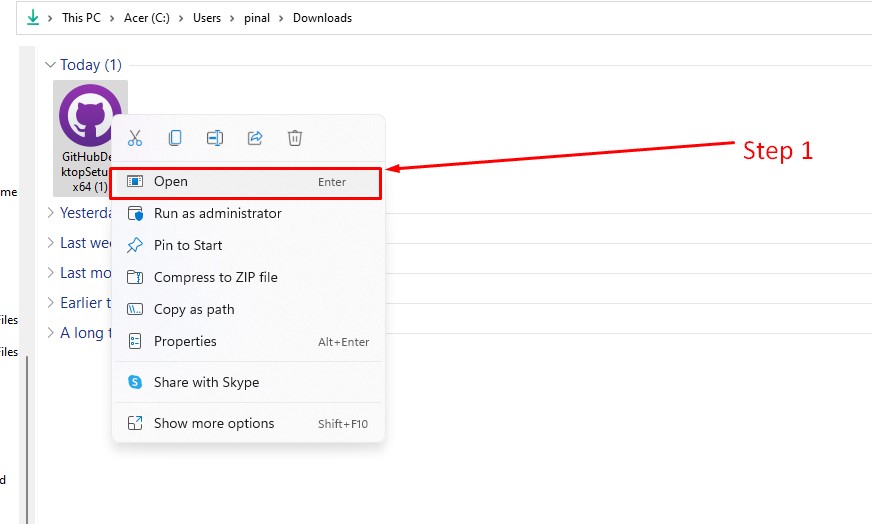This screenshot has height=524, width=872.
Task: Expand the Earlier this year group
Action: click(50, 303)
